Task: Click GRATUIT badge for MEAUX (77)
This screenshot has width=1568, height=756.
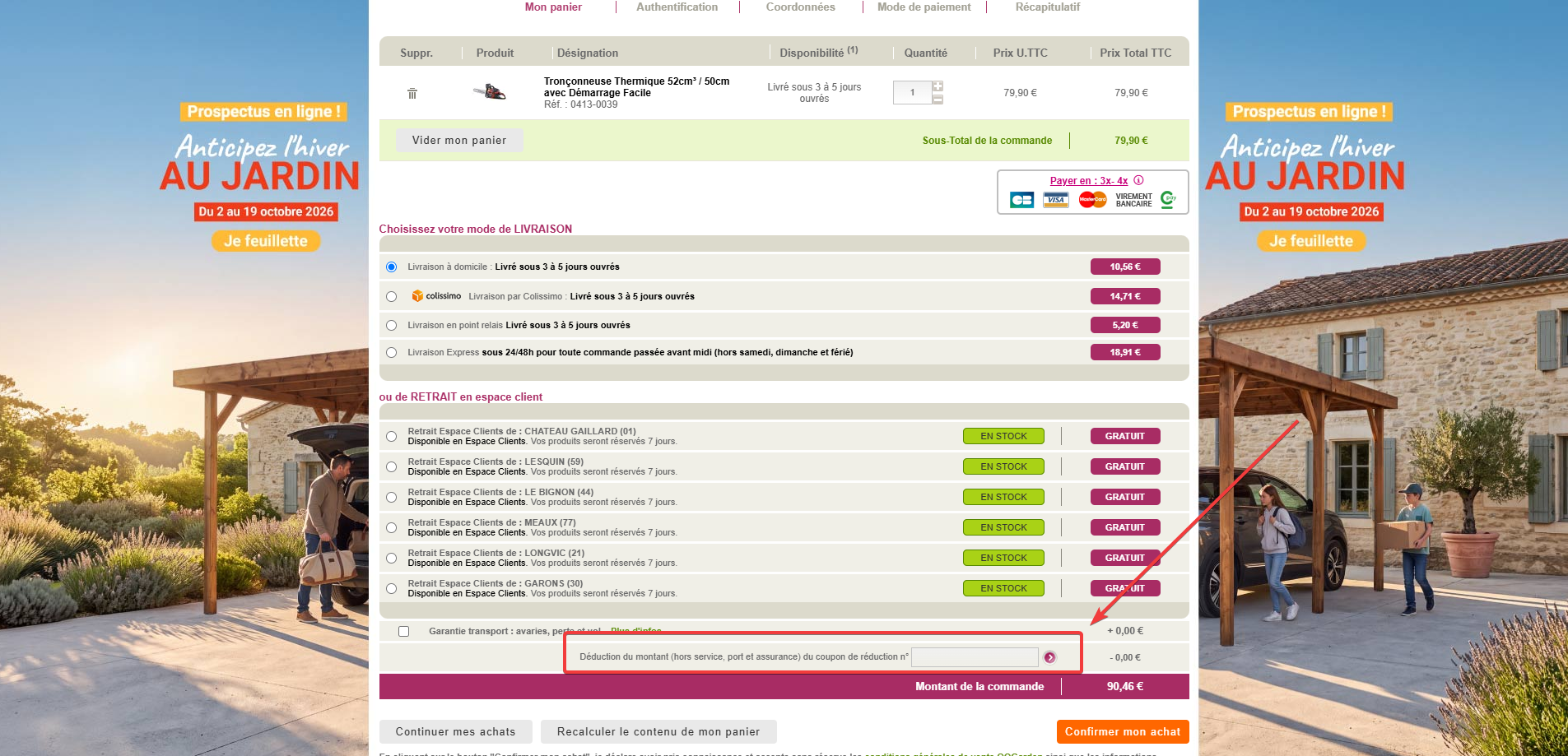Action: (x=1125, y=527)
